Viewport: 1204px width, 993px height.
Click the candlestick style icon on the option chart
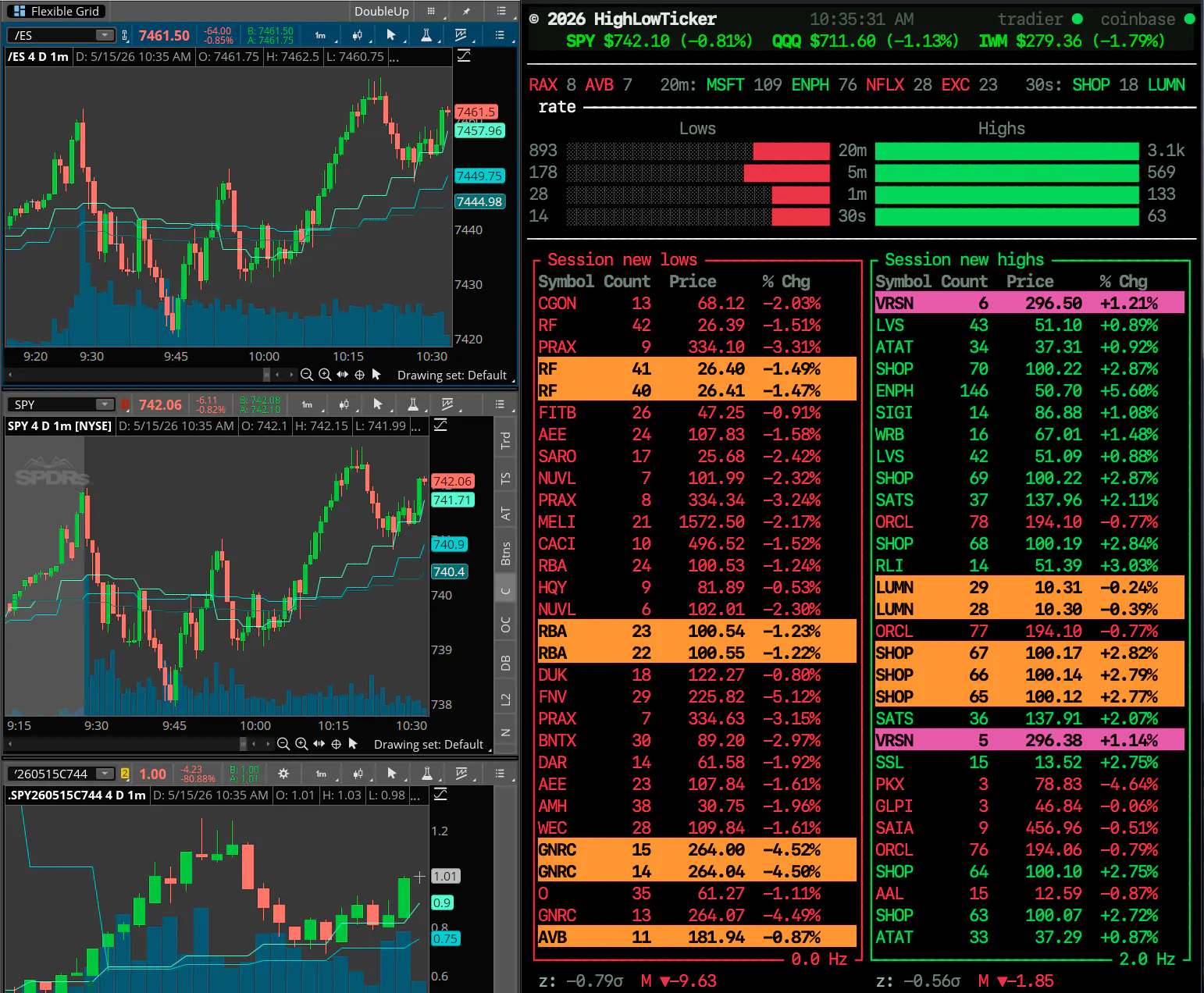click(358, 774)
